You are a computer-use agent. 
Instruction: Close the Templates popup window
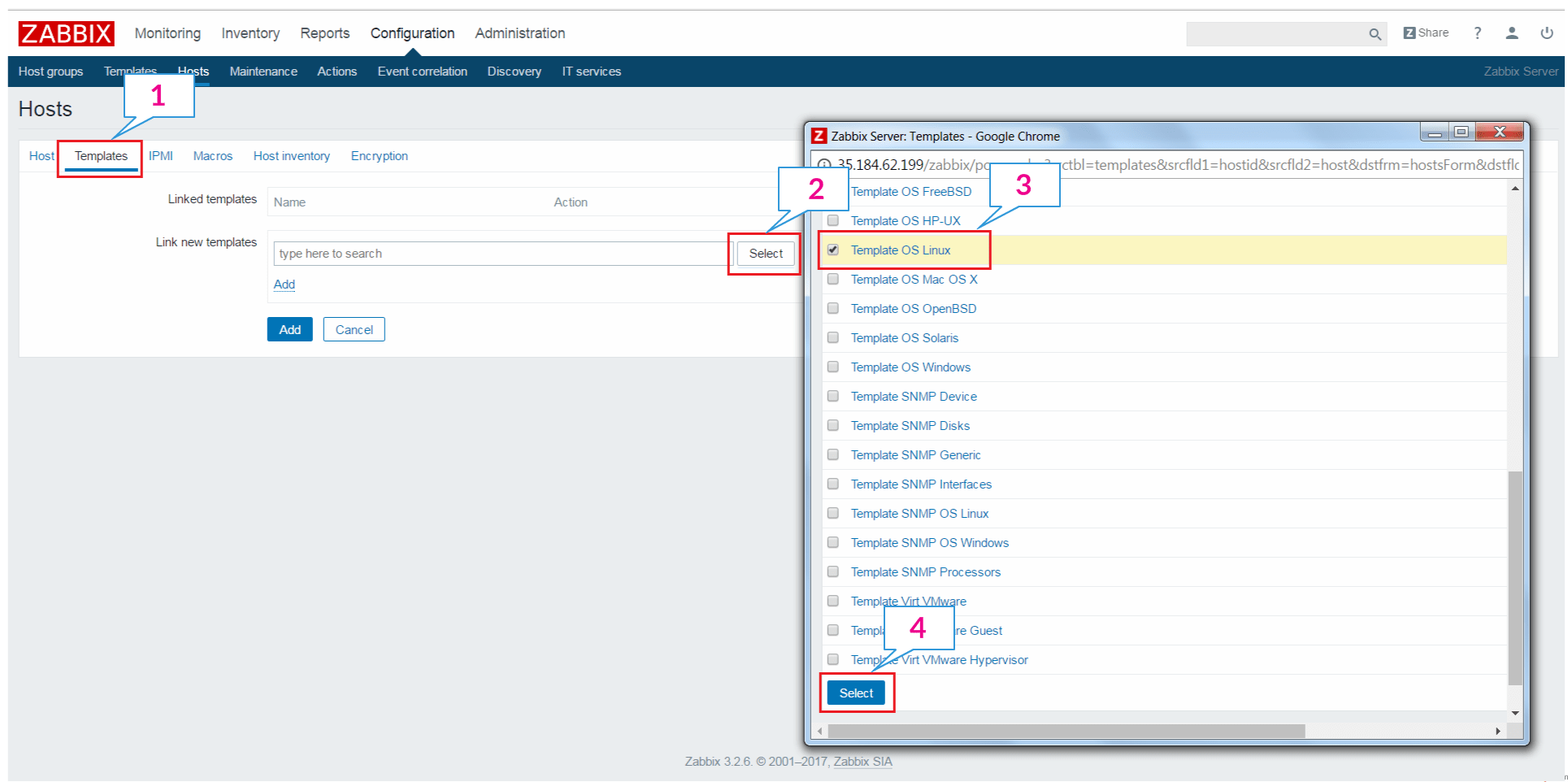click(x=1500, y=132)
